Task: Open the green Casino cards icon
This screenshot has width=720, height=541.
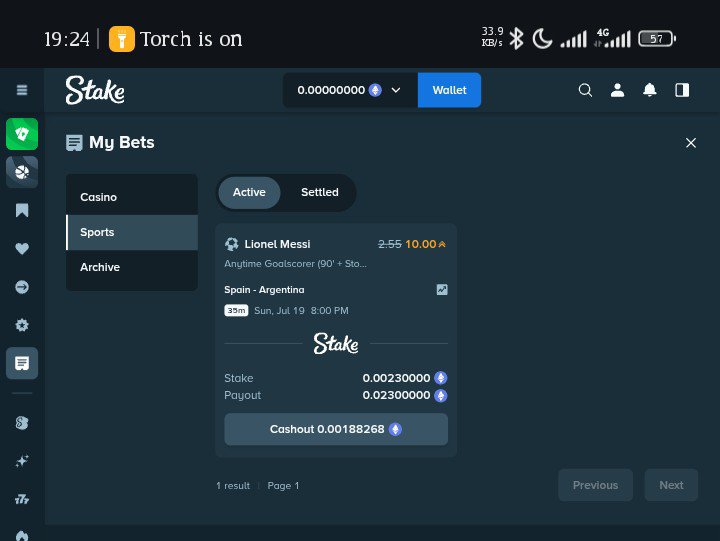Action: (22, 134)
